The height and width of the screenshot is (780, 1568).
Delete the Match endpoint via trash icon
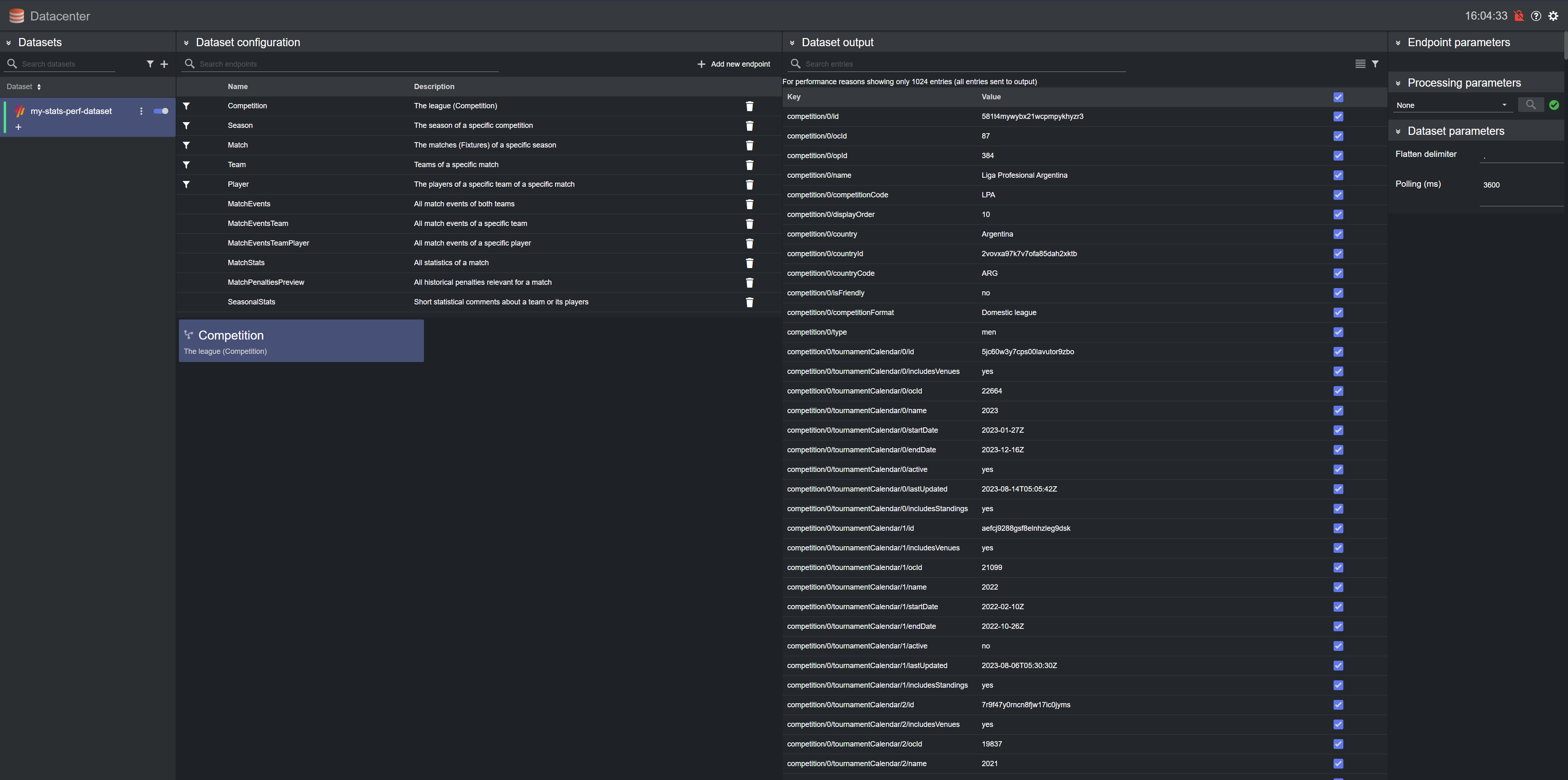click(x=749, y=145)
